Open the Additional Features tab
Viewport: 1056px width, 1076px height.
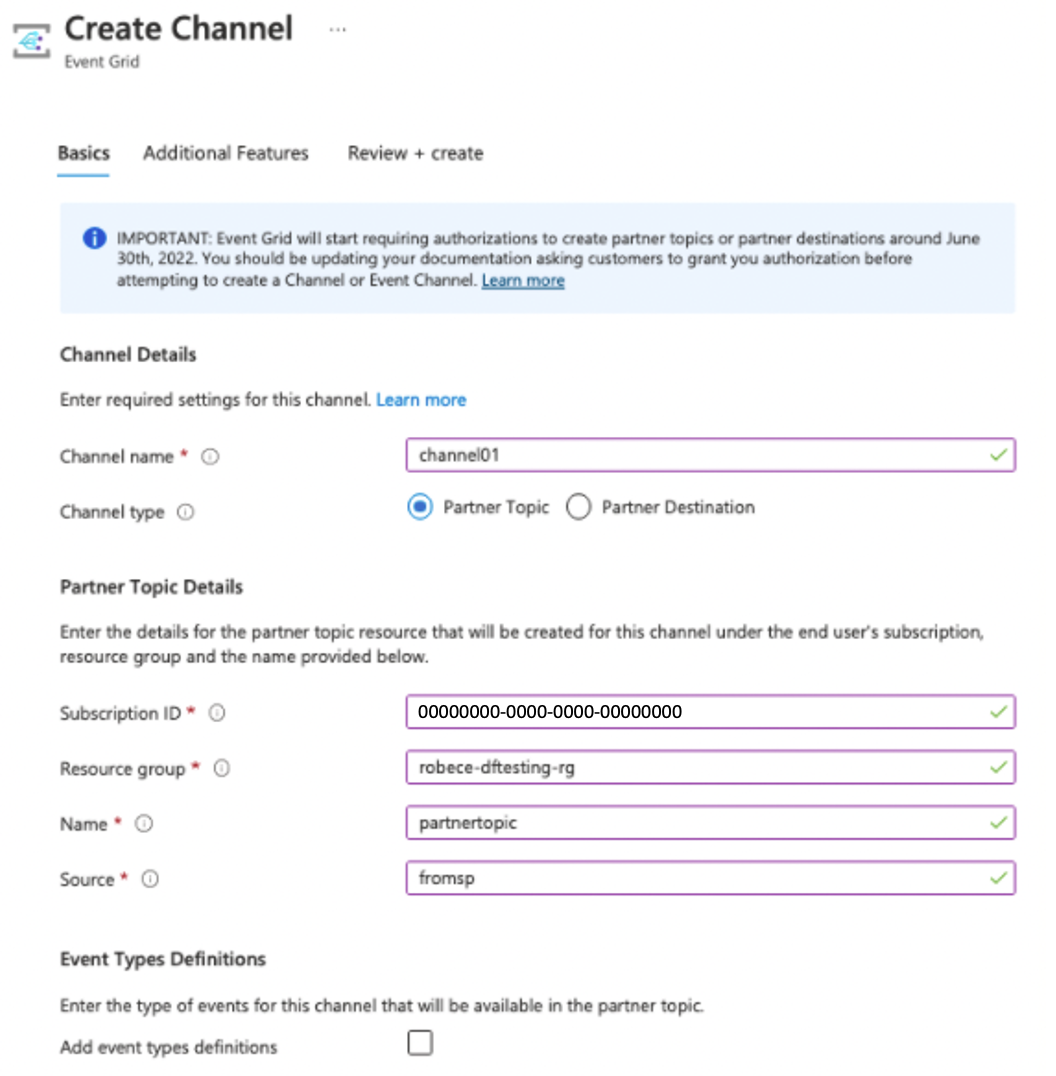coord(224,153)
